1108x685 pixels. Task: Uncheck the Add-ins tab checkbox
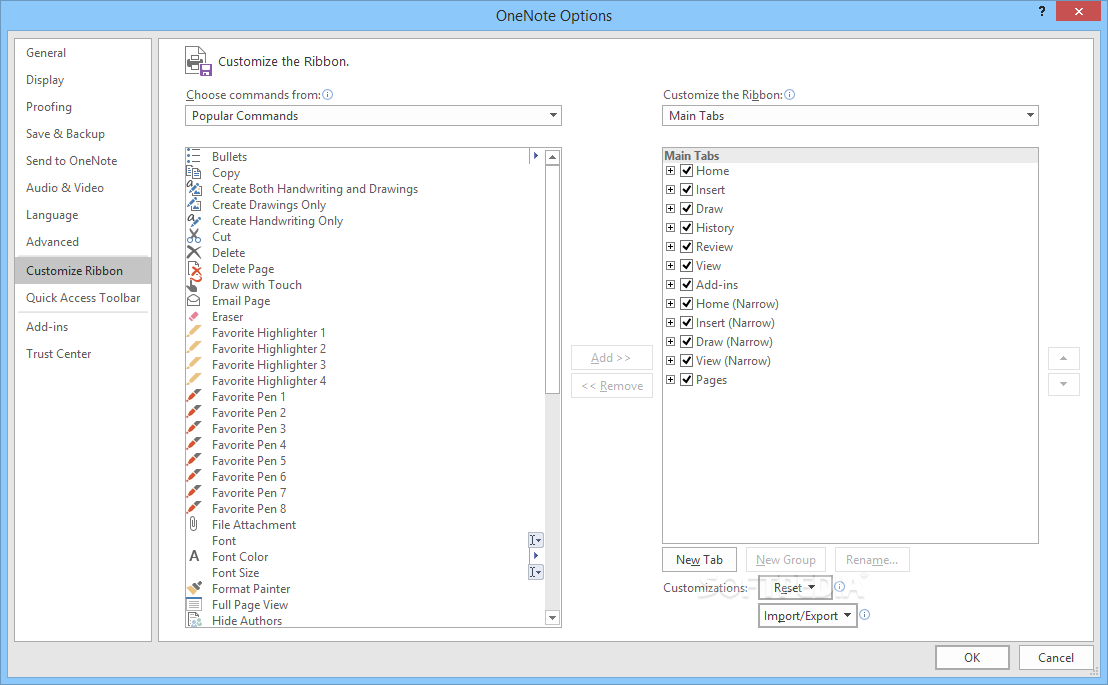pos(686,285)
